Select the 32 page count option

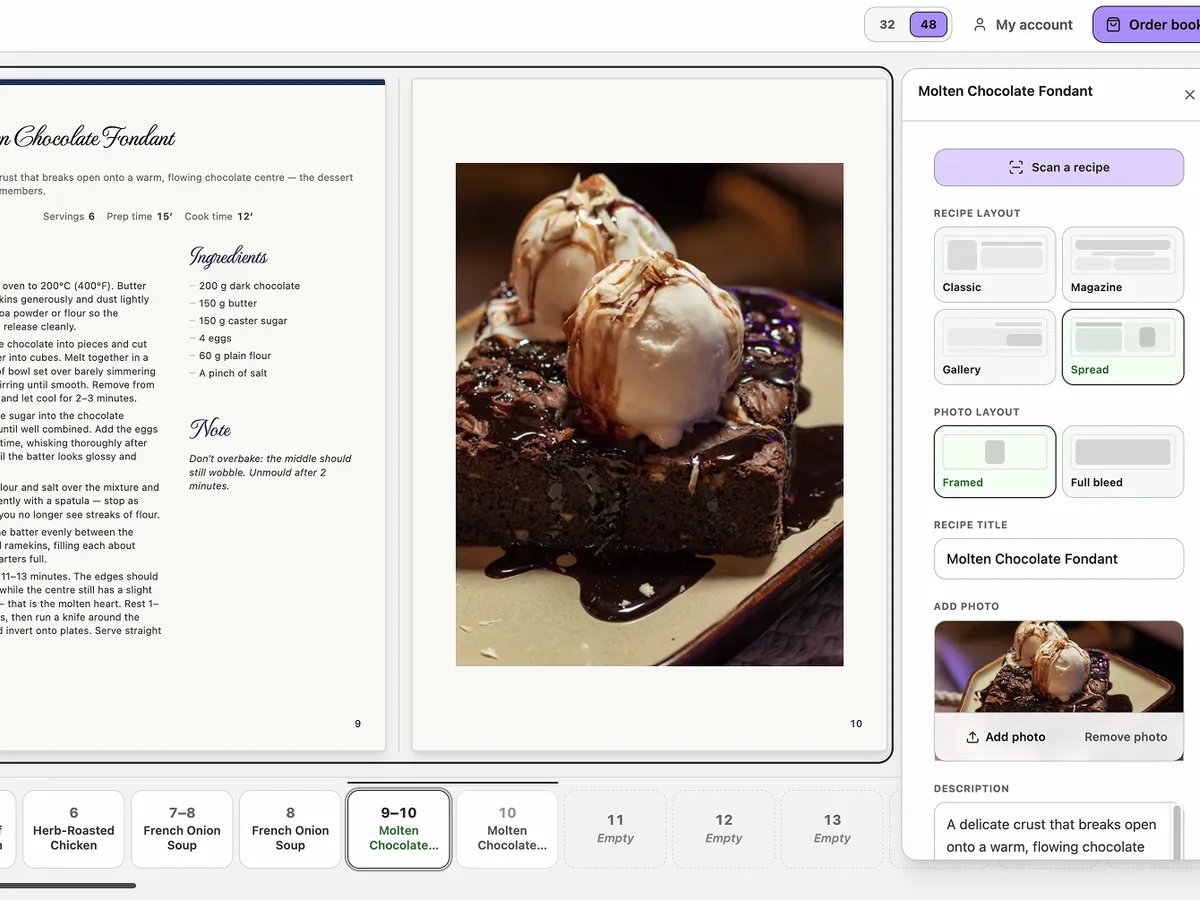tap(887, 25)
